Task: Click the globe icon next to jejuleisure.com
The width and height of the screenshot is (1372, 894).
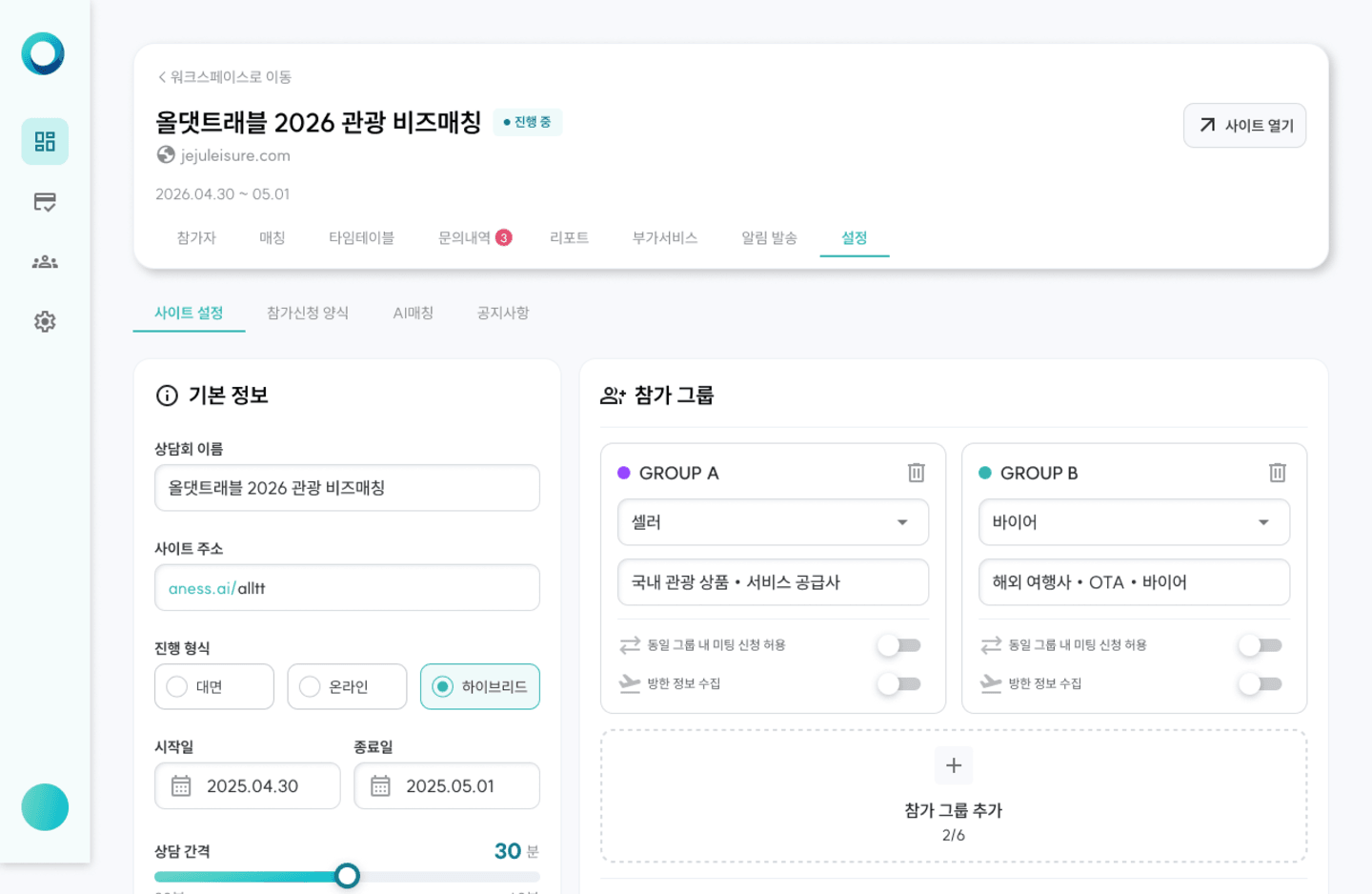Action: pos(166,154)
